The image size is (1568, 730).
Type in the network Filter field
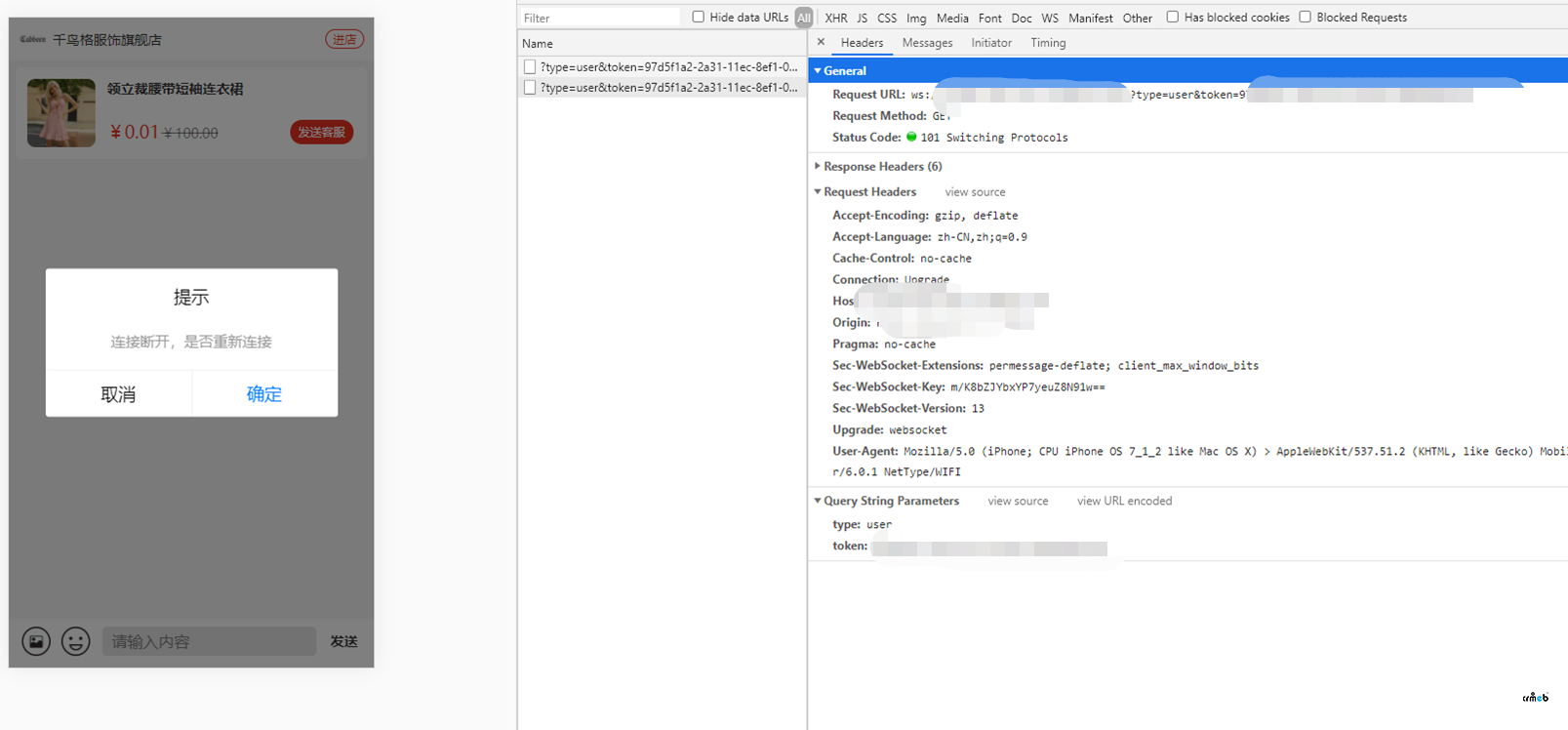coord(600,18)
